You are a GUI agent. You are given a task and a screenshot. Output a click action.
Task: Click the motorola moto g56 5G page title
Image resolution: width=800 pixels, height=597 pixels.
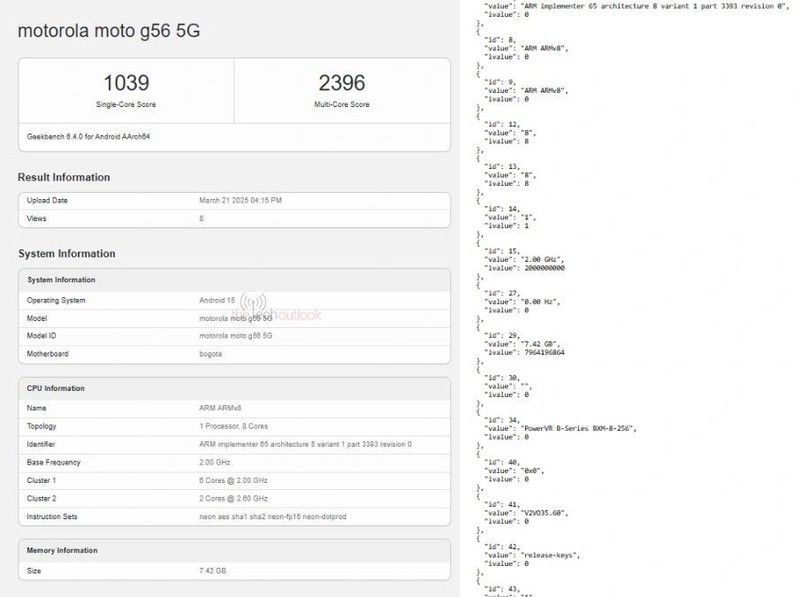109,31
